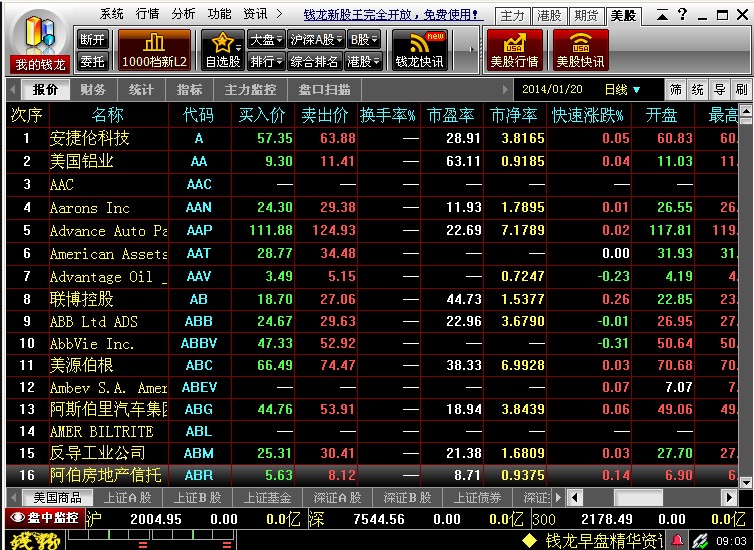Open 自选股 star icon
The width and height of the screenshot is (754, 550).
pyautogui.click(x=223, y=50)
